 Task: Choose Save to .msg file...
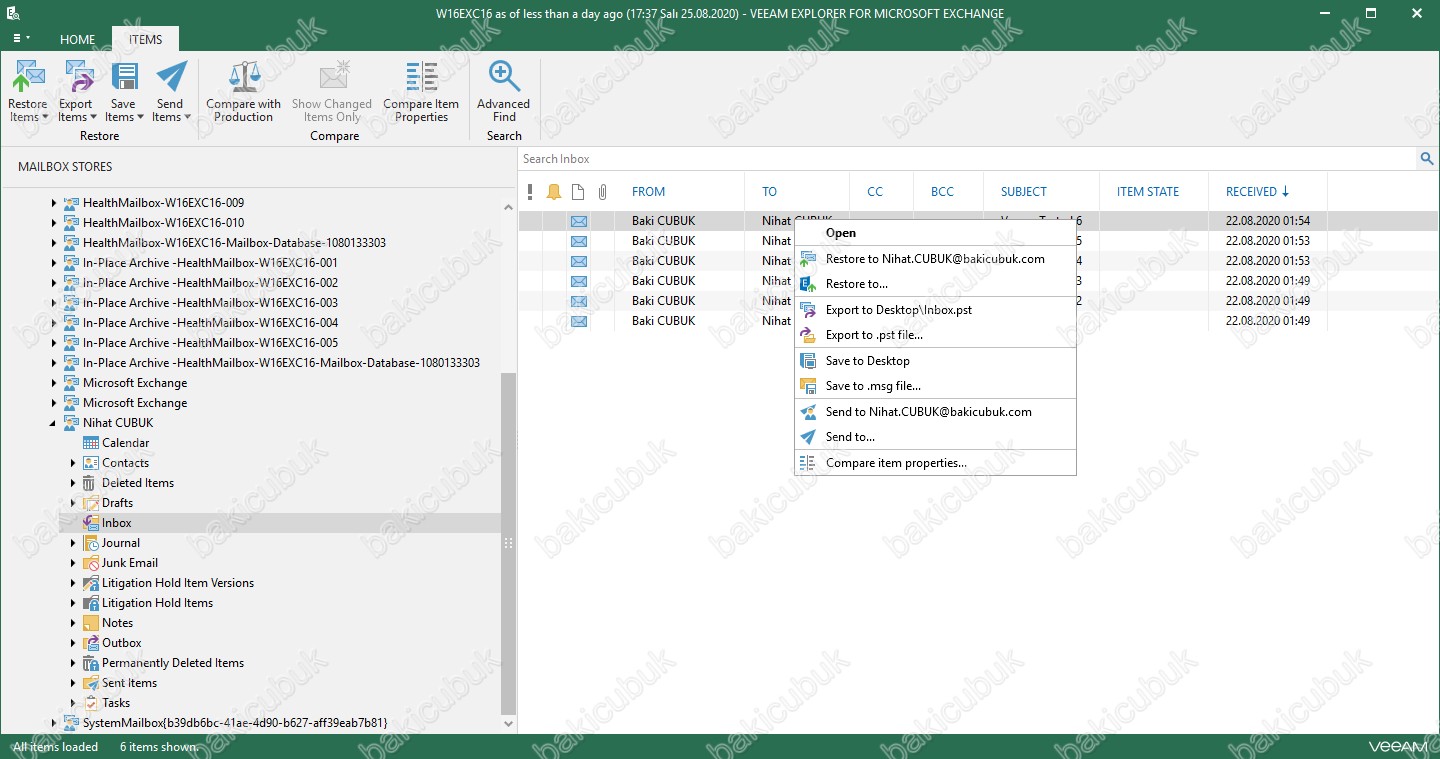click(x=935, y=386)
